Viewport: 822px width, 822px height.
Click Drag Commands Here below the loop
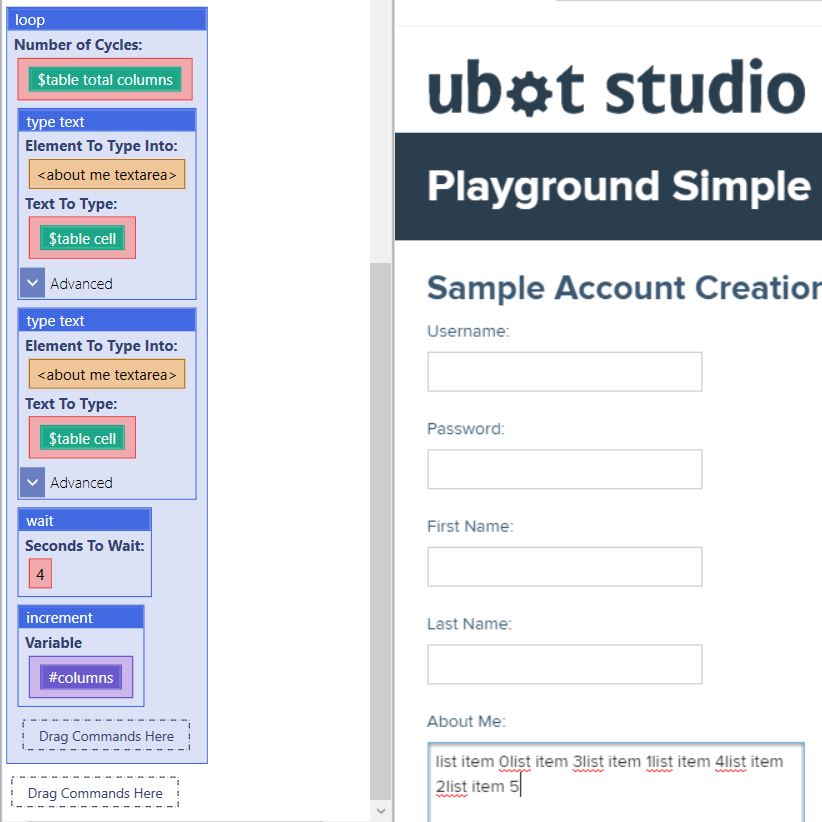point(95,793)
